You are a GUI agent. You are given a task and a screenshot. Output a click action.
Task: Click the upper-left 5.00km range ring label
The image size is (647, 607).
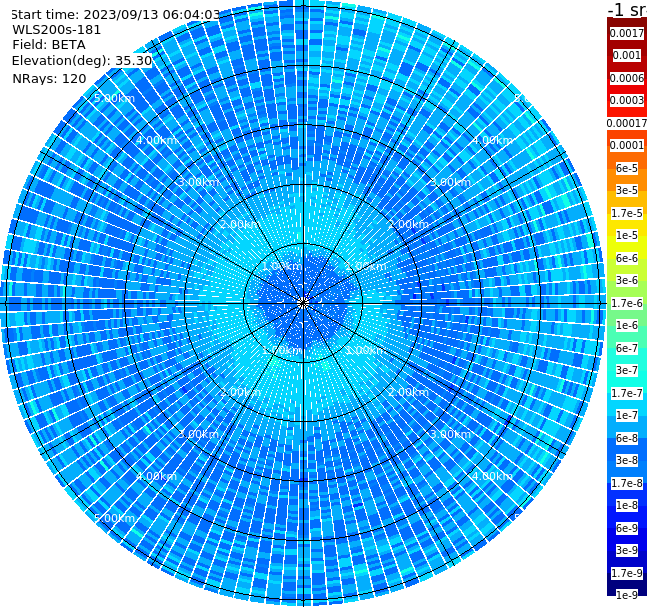click(x=114, y=98)
